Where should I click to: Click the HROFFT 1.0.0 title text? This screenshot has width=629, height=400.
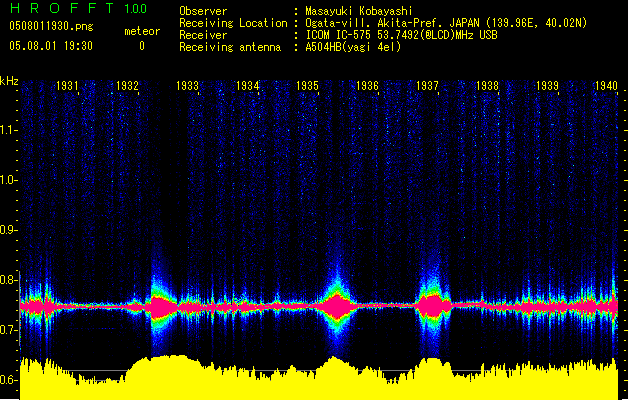[78, 8]
